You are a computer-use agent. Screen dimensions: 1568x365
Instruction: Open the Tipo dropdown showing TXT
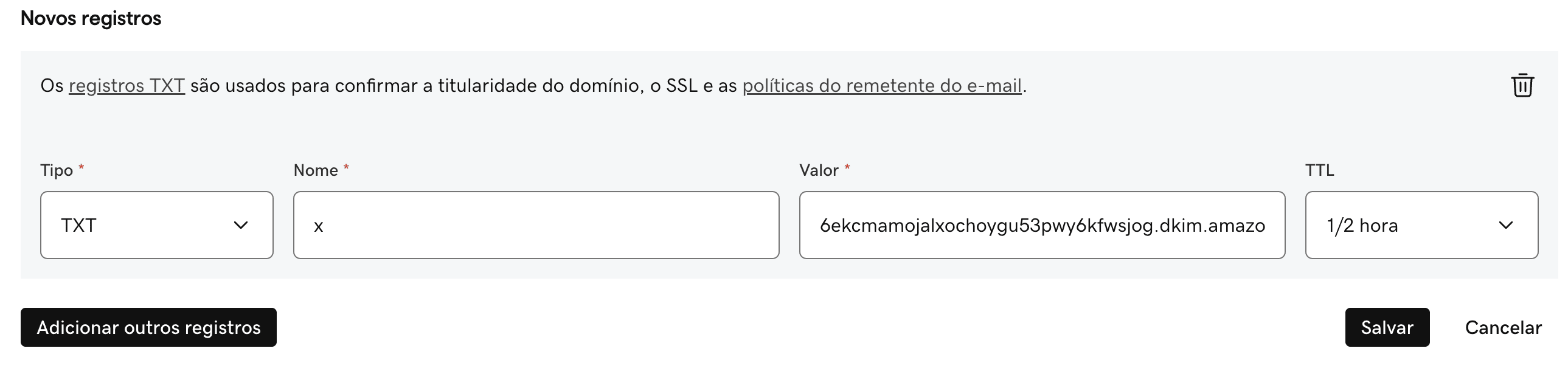[x=157, y=224]
